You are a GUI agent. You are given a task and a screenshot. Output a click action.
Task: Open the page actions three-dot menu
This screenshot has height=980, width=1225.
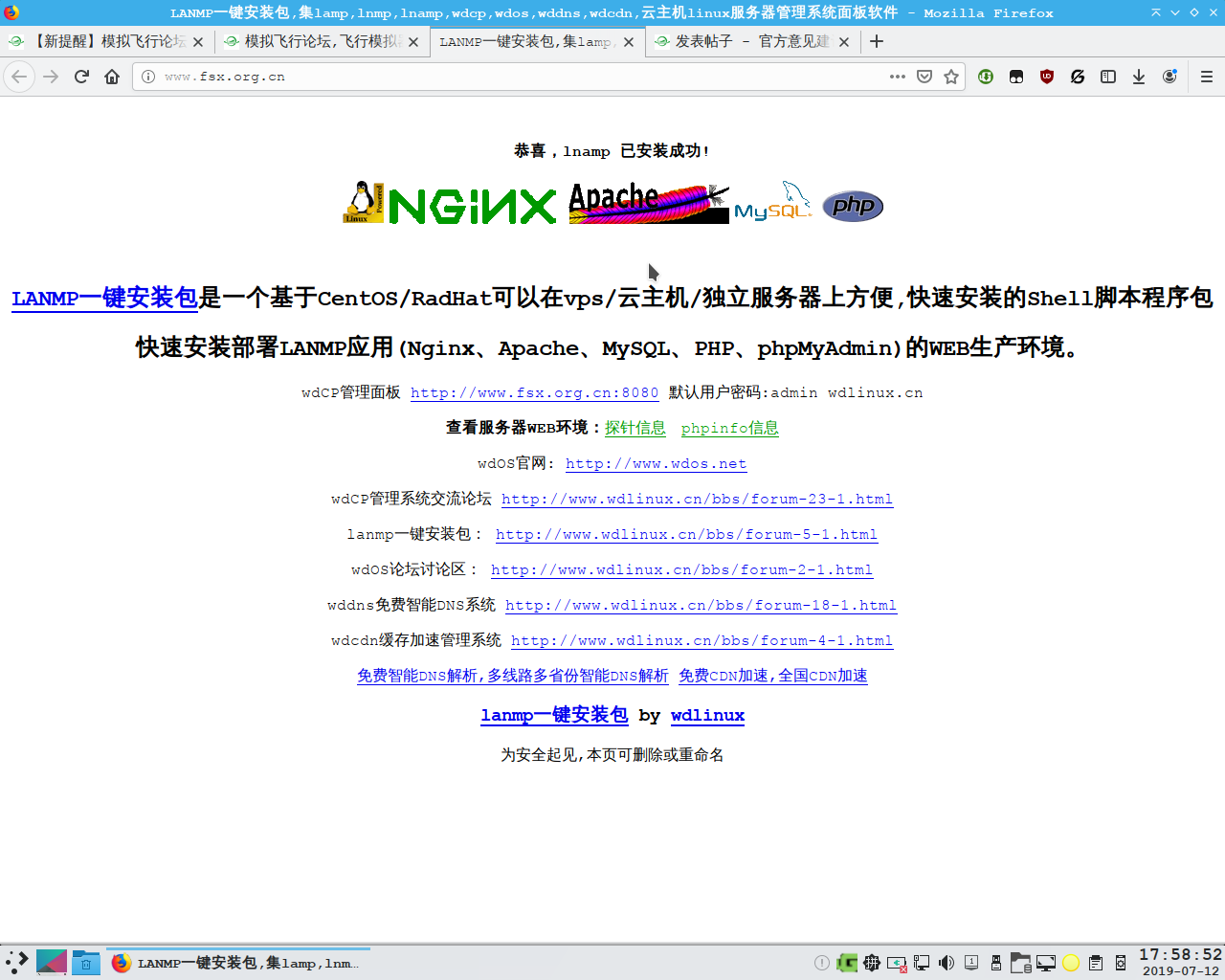point(898,77)
